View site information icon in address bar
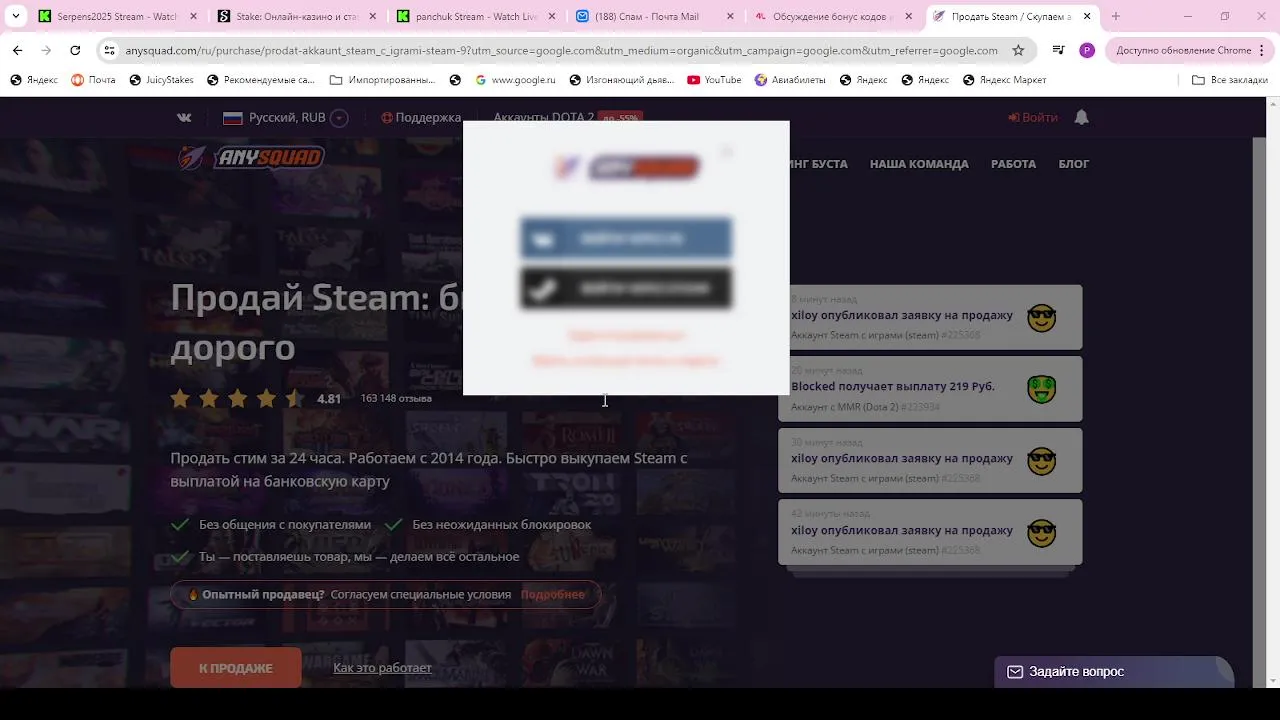1280x720 pixels. [108, 50]
